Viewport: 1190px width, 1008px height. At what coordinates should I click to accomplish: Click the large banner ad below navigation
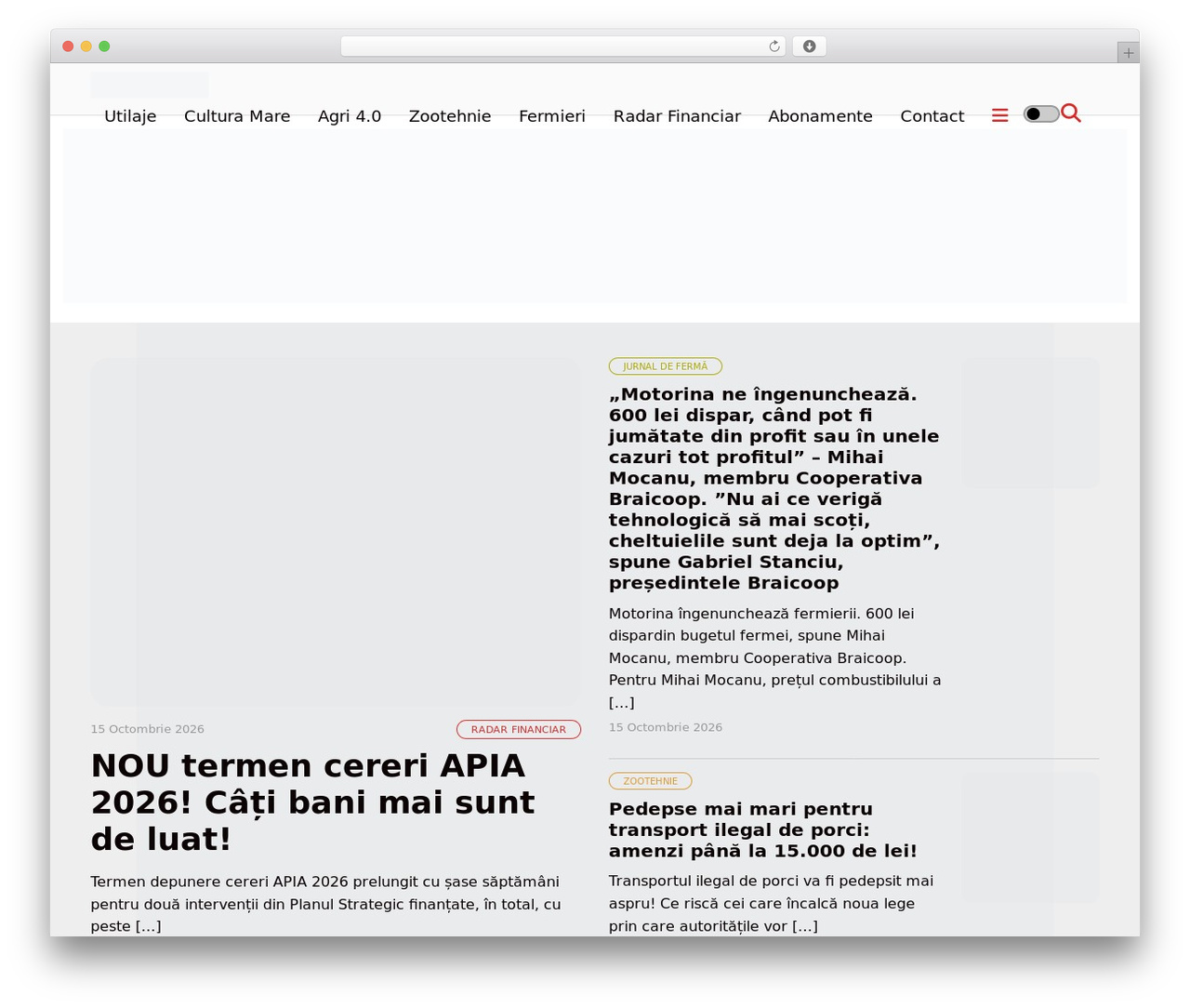pyautogui.click(x=595, y=216)
